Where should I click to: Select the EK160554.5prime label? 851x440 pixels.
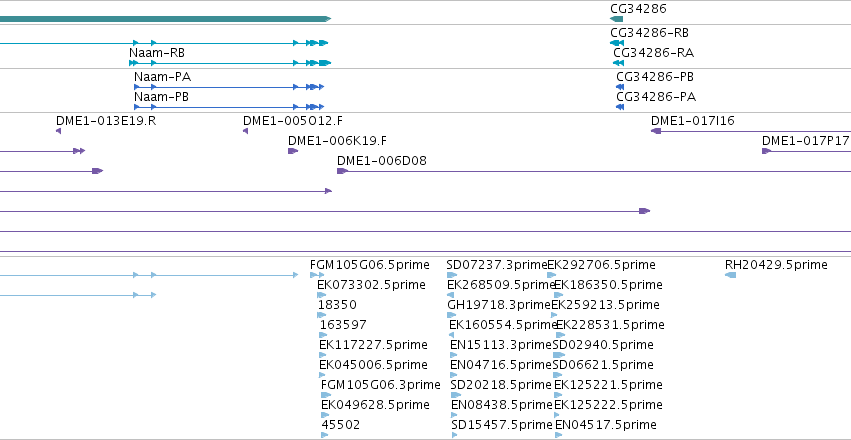click(503, 325)
